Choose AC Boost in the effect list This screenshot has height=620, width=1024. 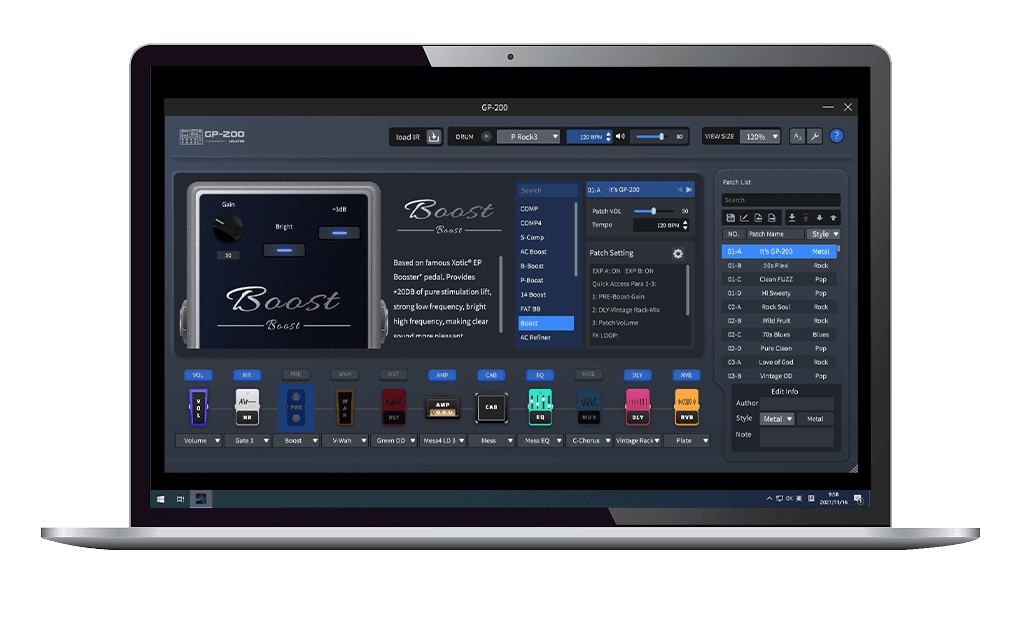(534, 252)
